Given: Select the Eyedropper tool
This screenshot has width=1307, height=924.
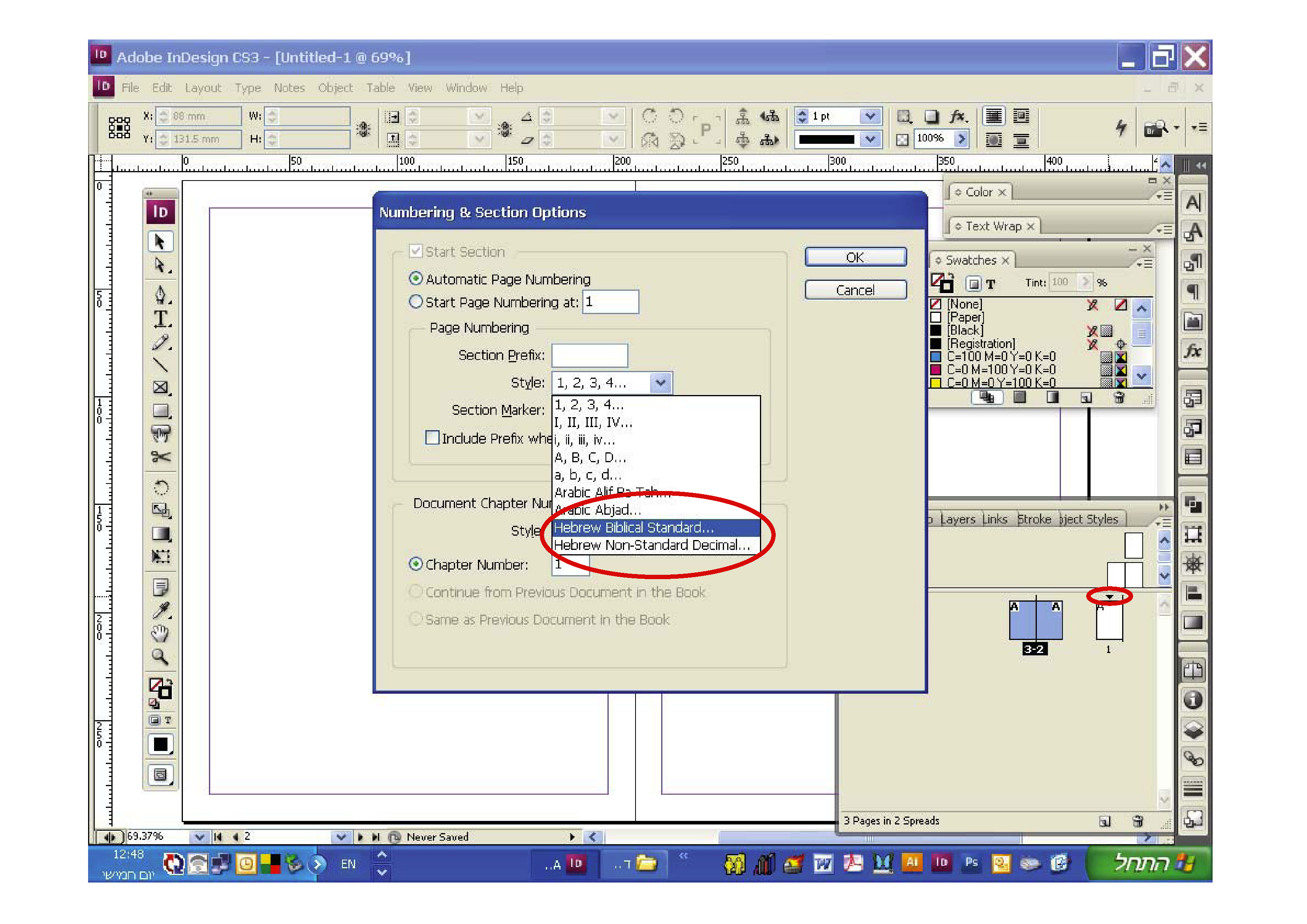Looking at the screenshot, I should point(160,610).
